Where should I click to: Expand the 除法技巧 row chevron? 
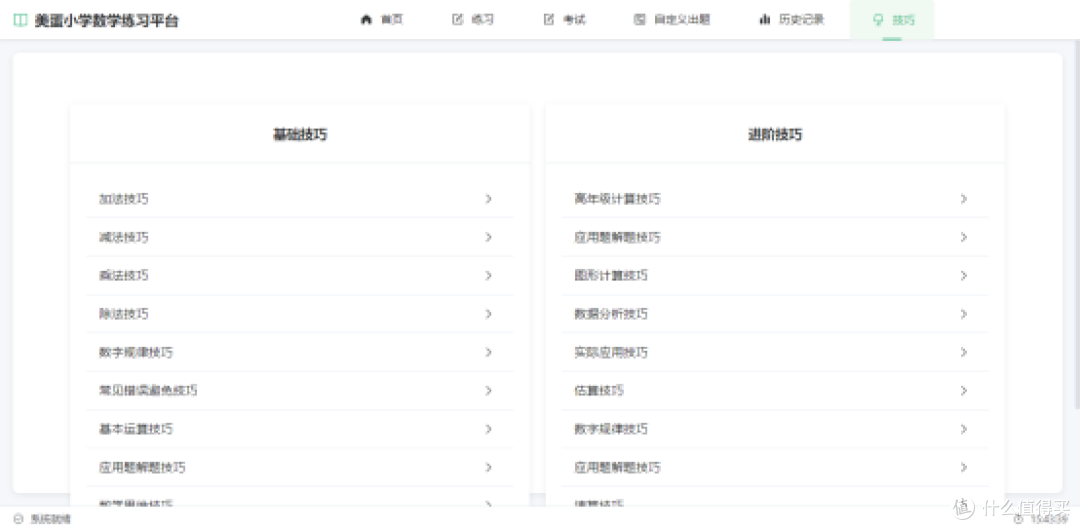click(x=488, y=314)
